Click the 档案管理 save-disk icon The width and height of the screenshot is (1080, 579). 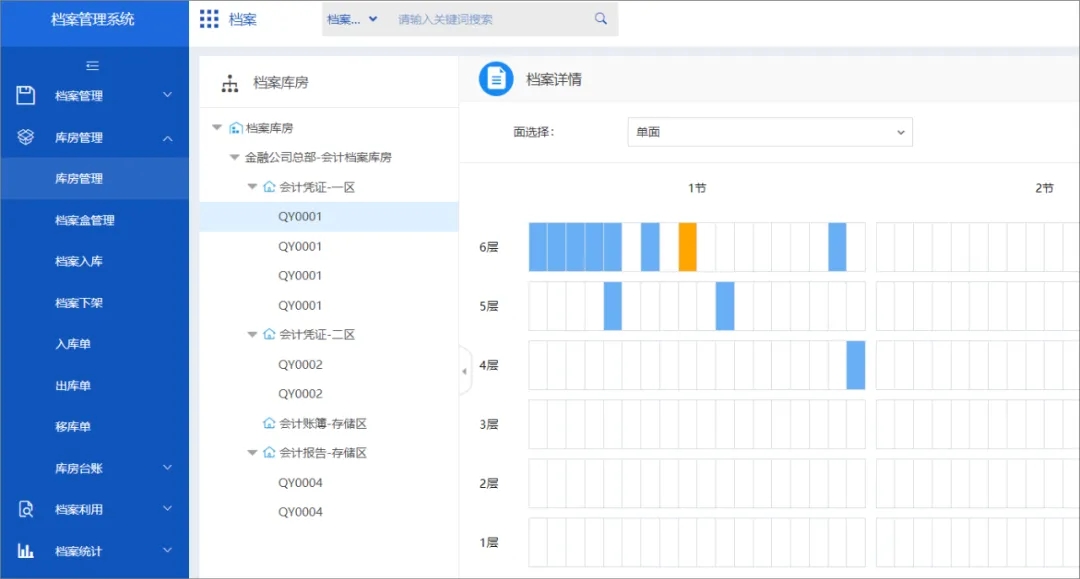tap(25, 95)
